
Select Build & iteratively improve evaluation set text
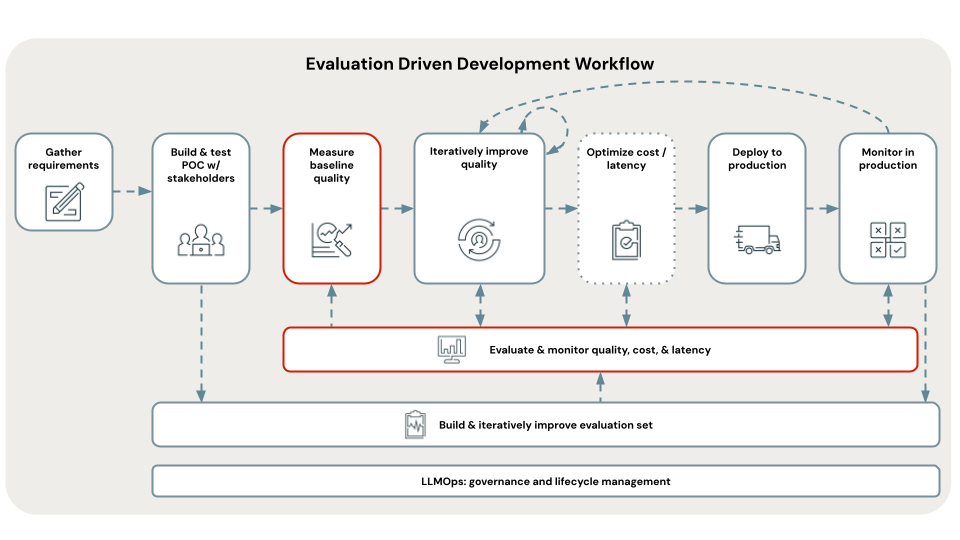click(x=545, y=425)
